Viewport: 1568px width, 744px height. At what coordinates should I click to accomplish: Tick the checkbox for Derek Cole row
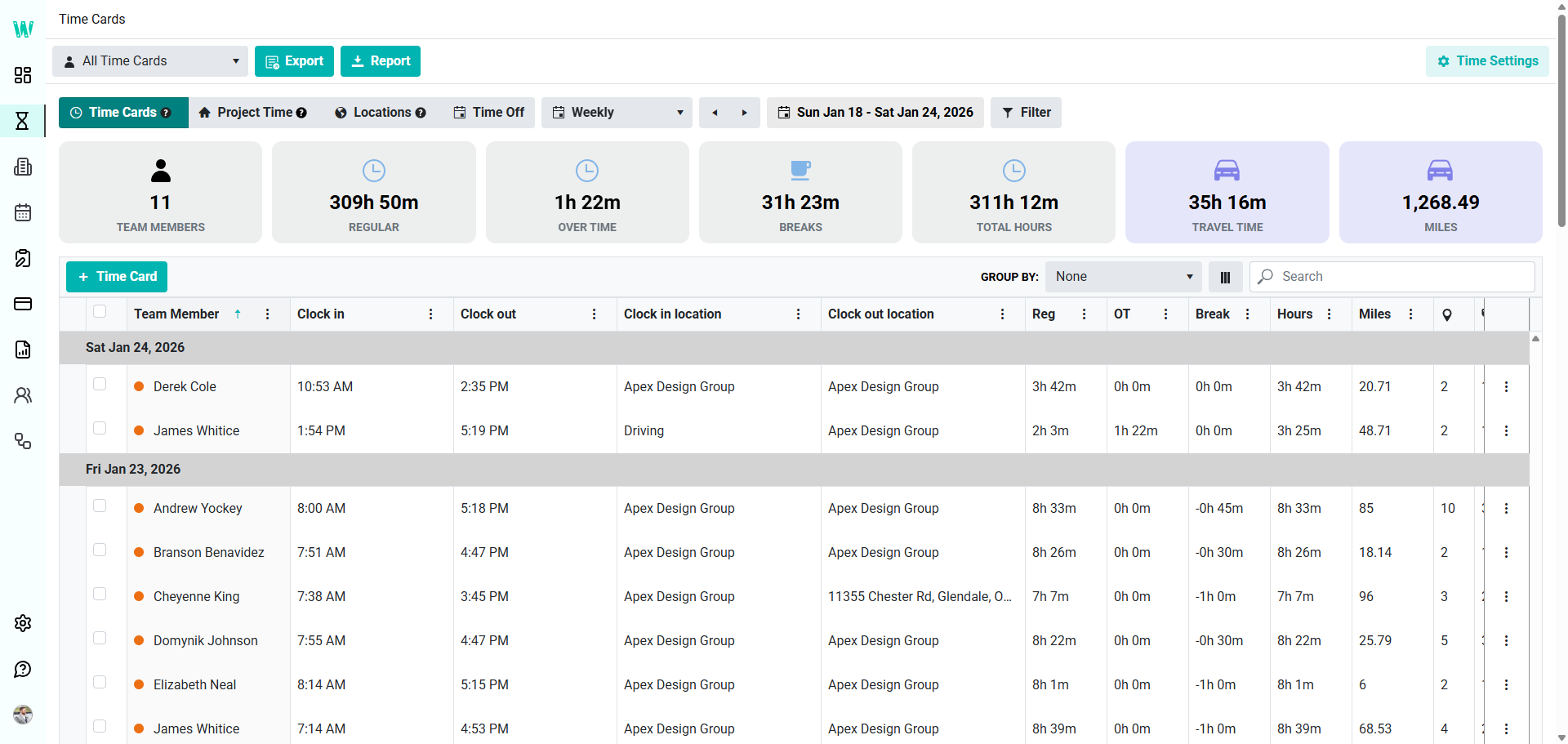[x=100, y=384]
